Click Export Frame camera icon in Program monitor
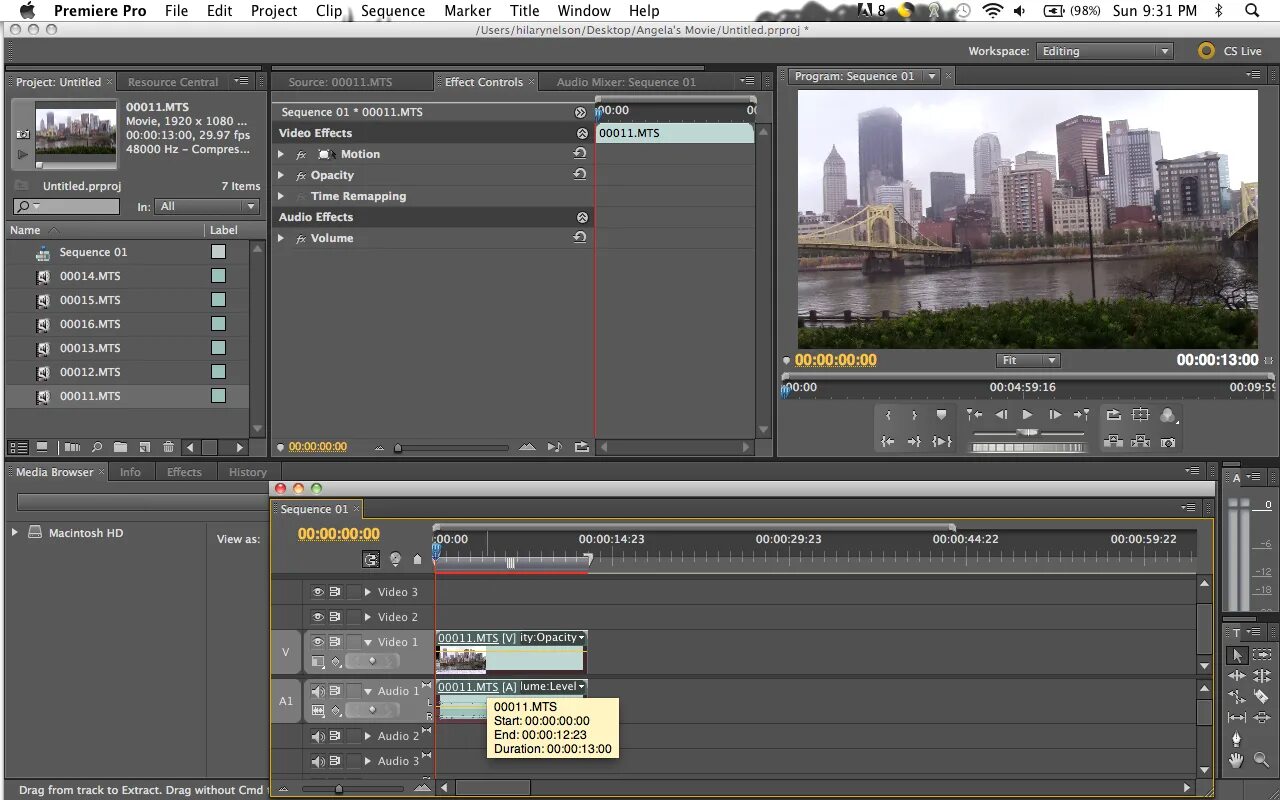Viewport: 1280px width, 800px height. (1168, 442)
